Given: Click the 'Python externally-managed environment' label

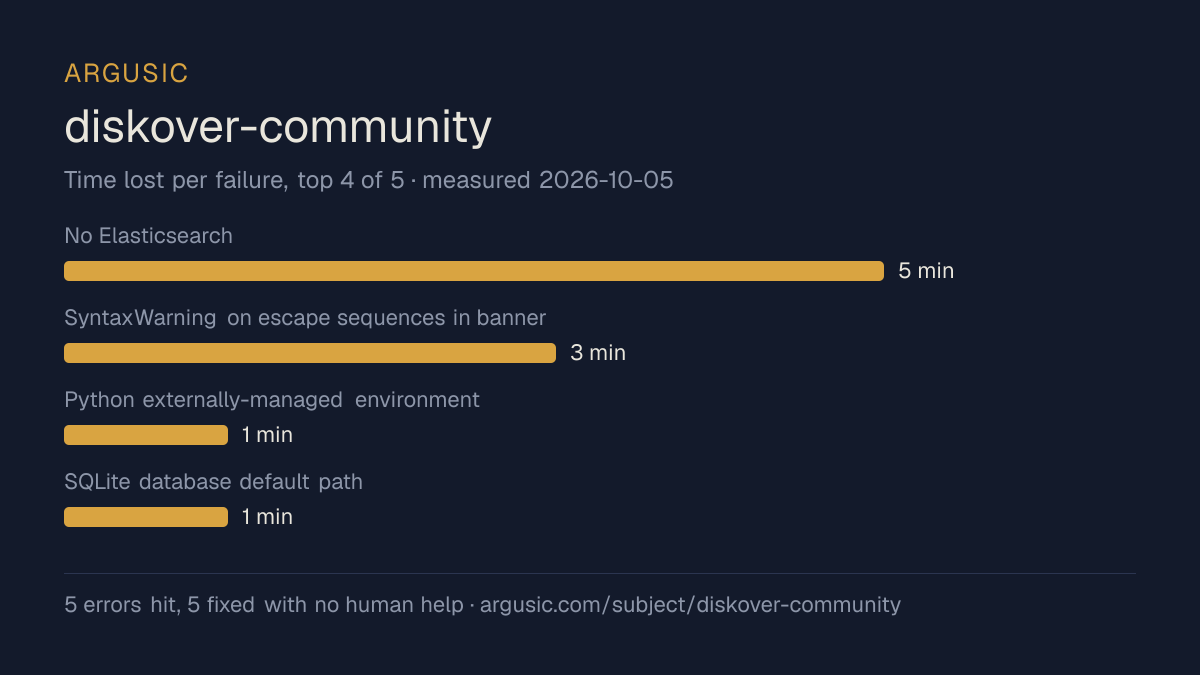Looking at the screenshot, I should click(x=272, y=400).
